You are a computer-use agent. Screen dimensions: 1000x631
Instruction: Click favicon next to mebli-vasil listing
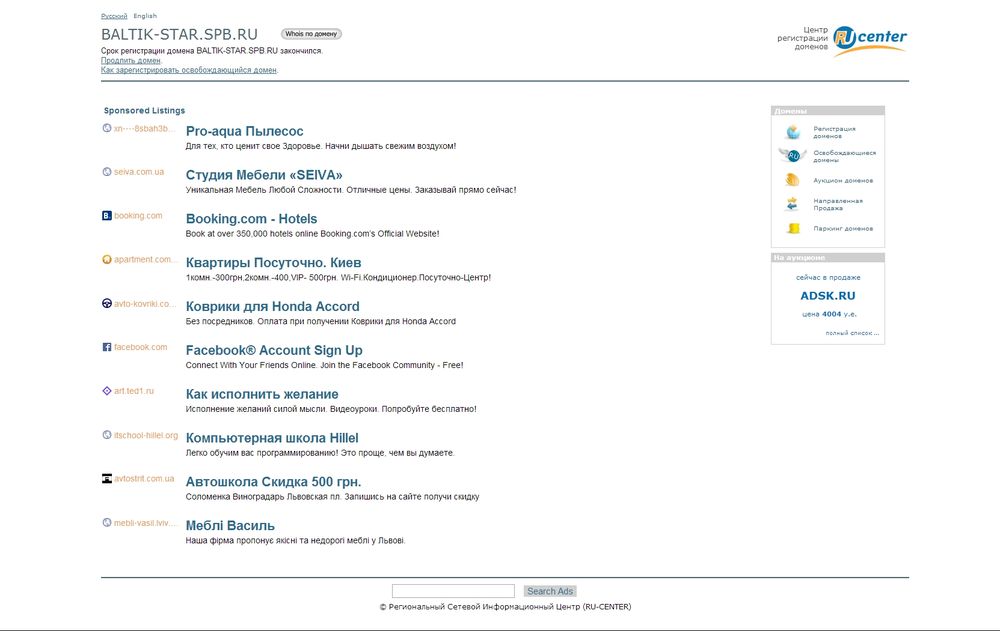point(107,523)
